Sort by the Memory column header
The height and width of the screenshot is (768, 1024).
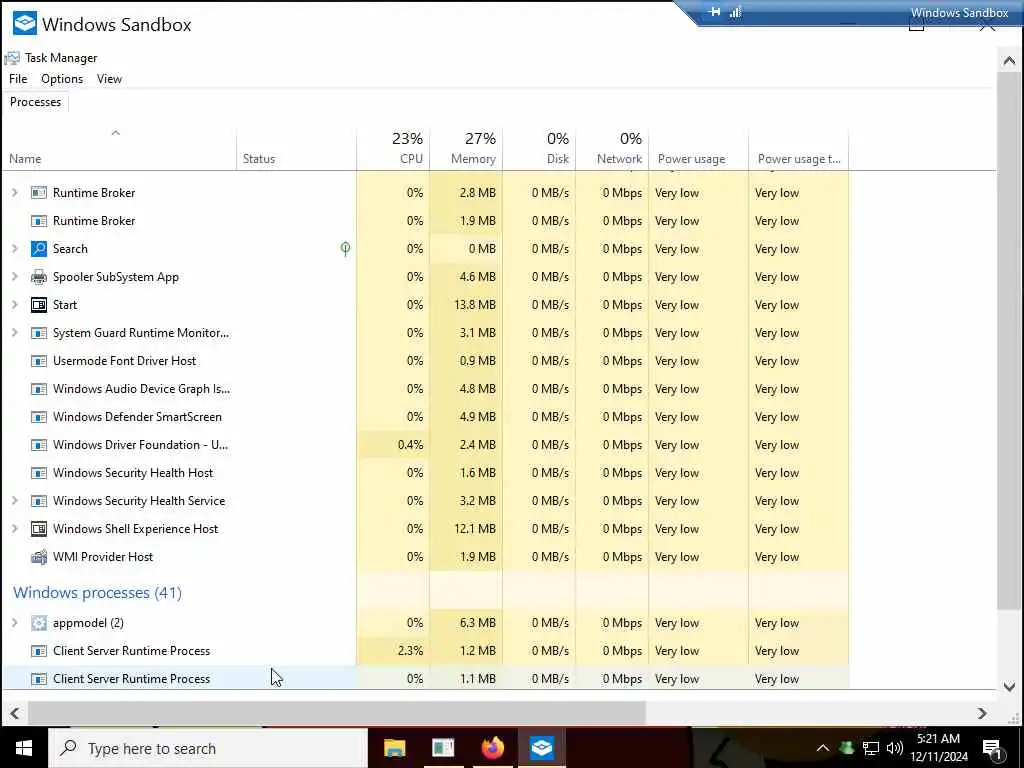pos(466,150)
